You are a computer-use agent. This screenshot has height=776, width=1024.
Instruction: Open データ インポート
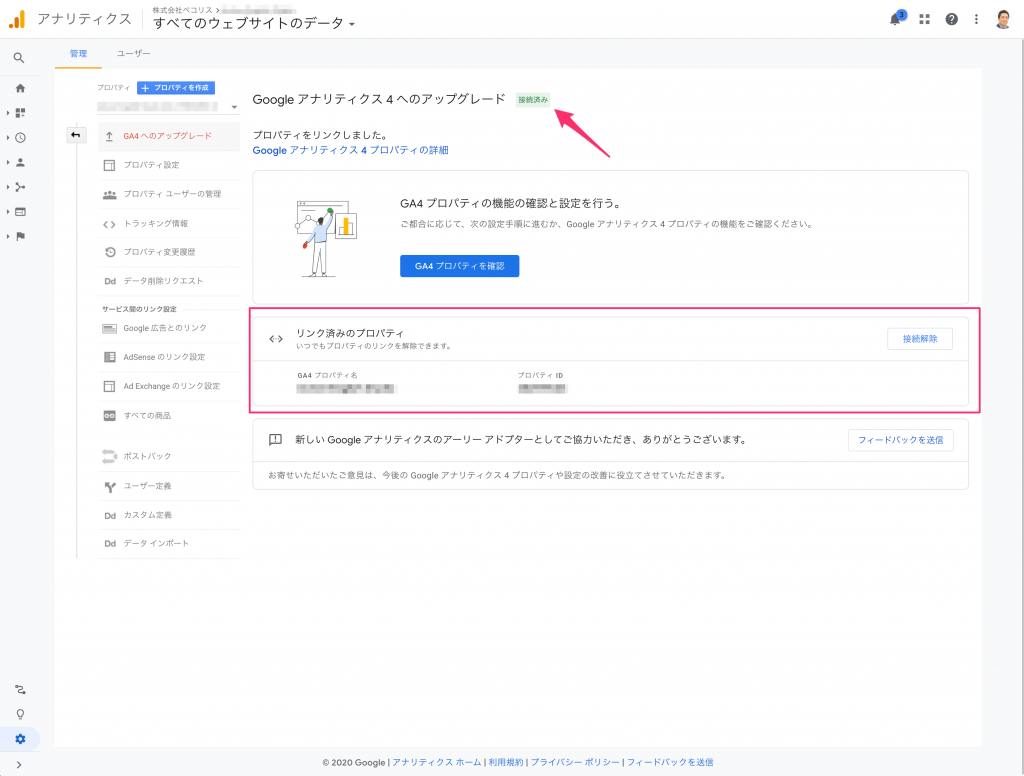click(168, 543)
